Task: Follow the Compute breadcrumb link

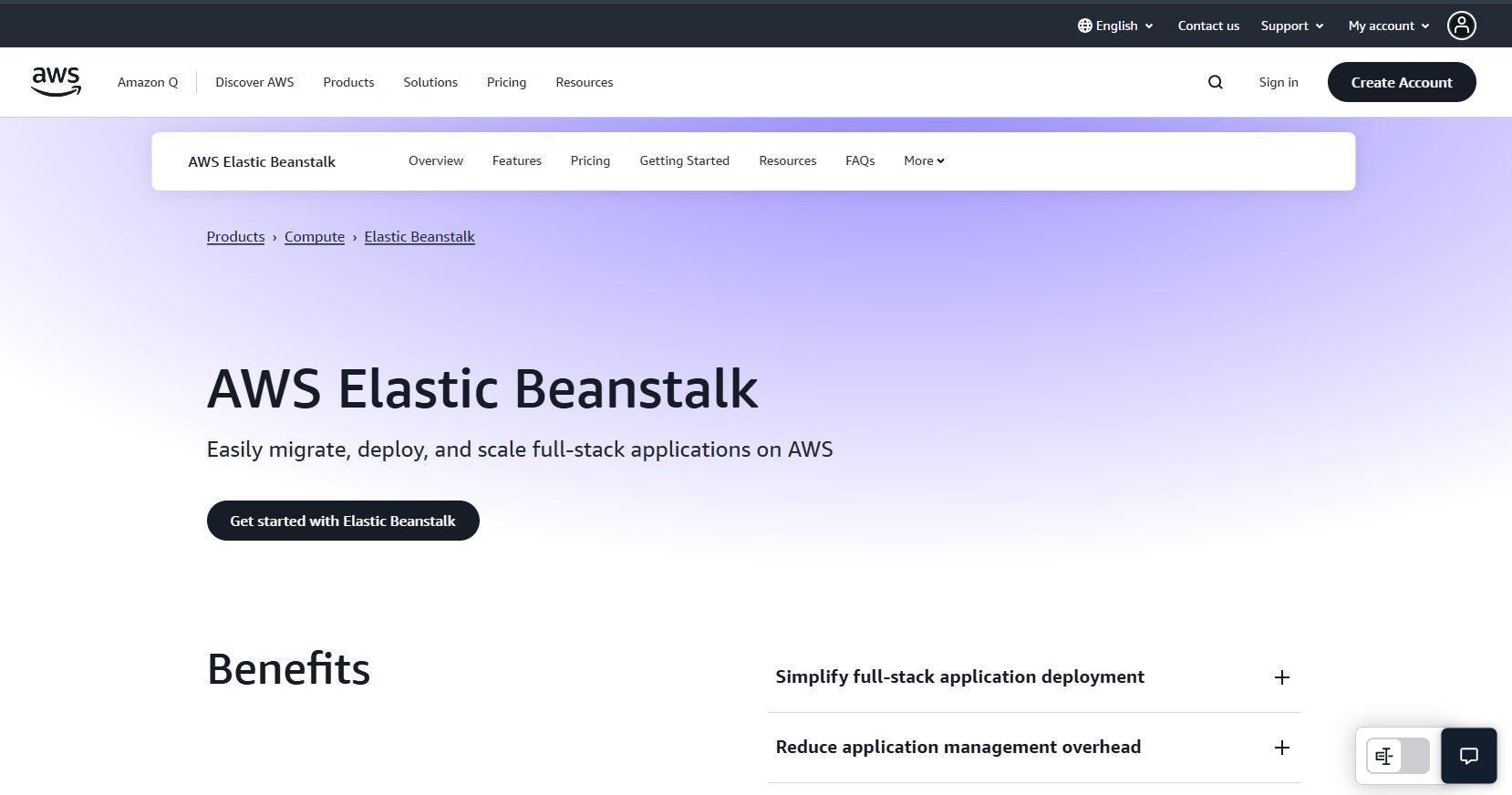Action: [x=315, y=237]
